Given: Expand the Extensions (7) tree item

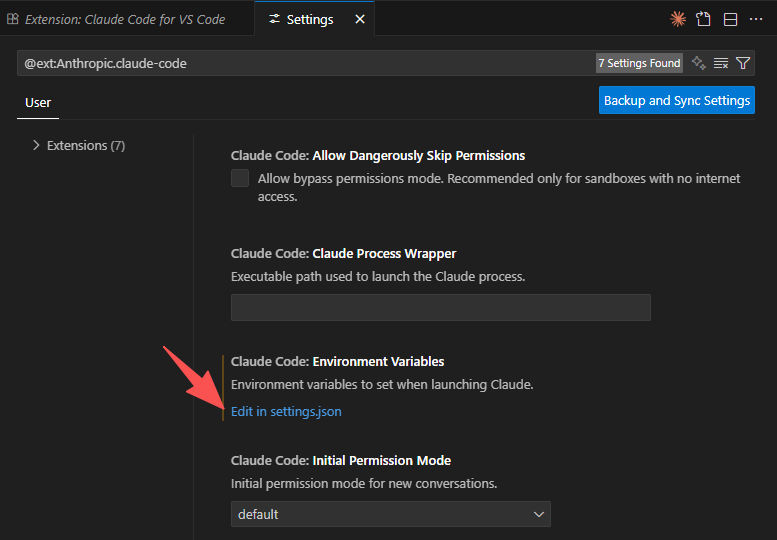Looking at the screenshot, I should pos(37,145).
